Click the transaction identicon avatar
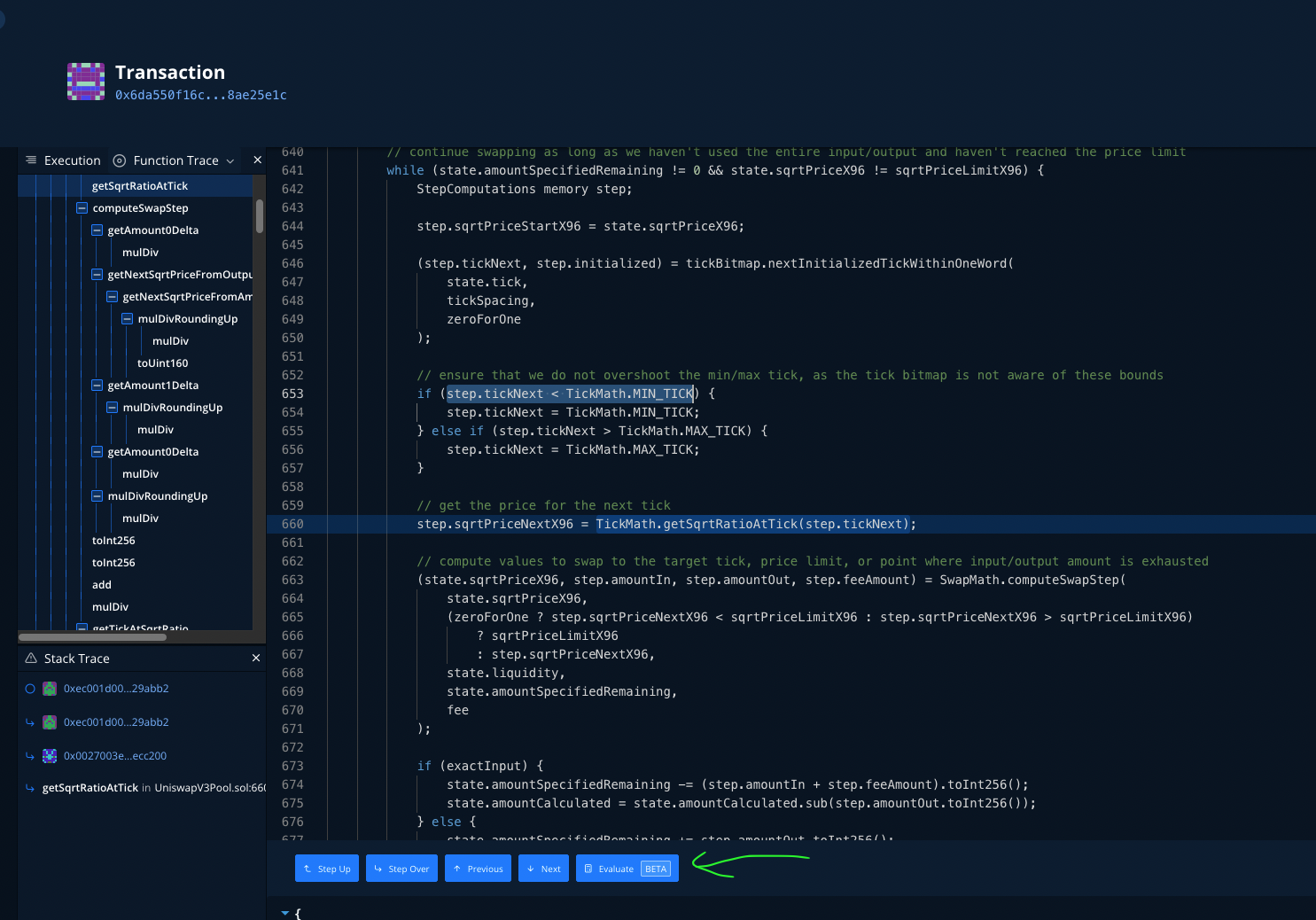The width and height of the screenshot is (1316, 920). (86, 82)
